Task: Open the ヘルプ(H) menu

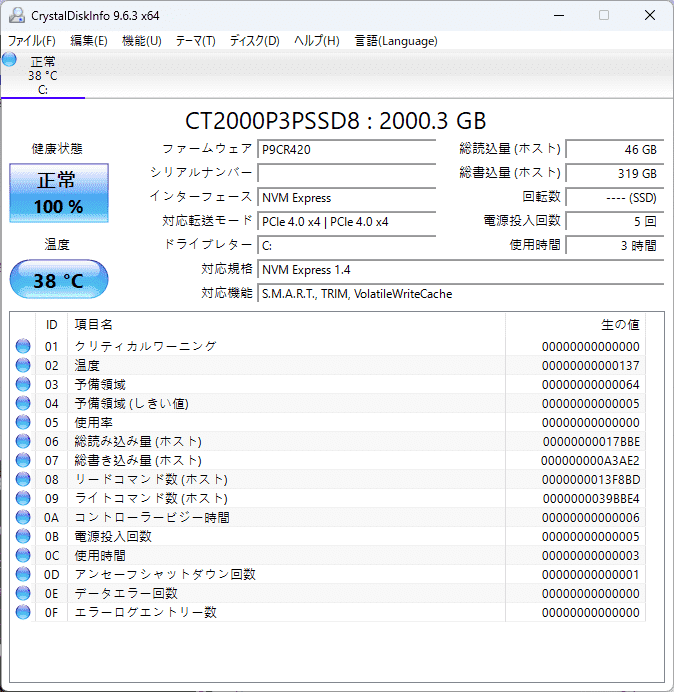Action: click(x=317, y=41)
